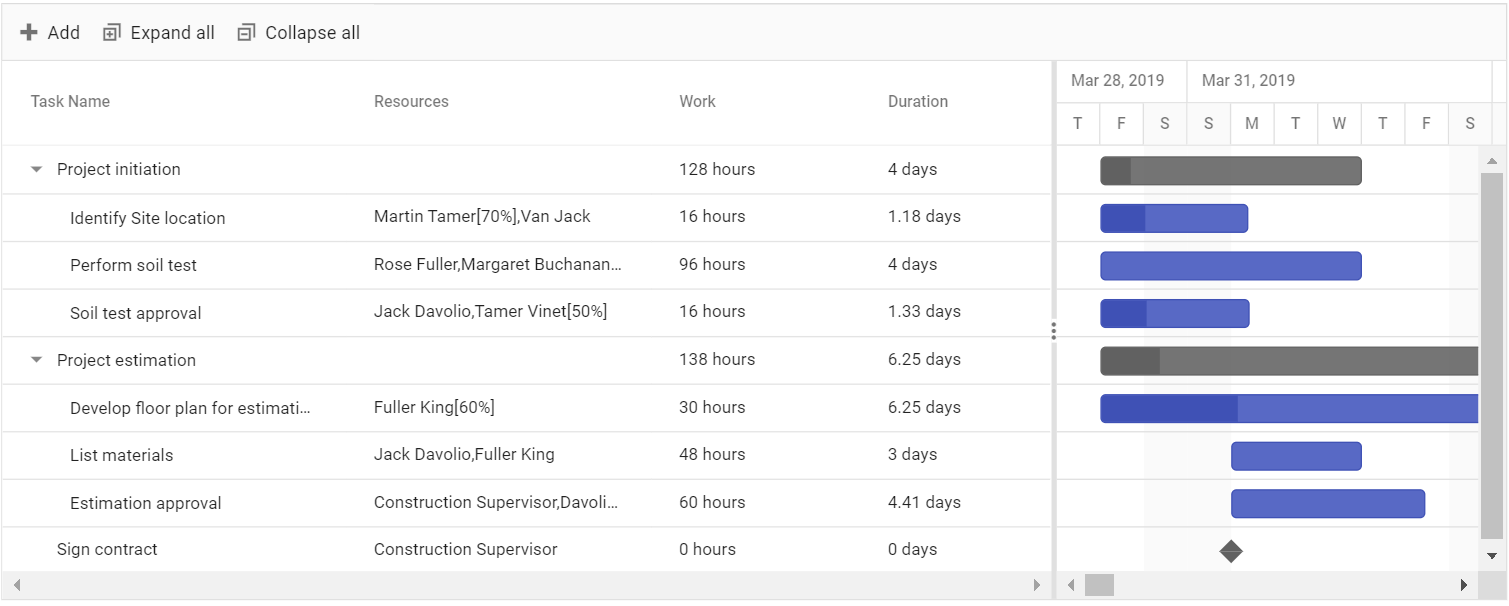Select the List materials taskbar
This screenshot has width=1509, height=606.
[x=1296, y=456]
